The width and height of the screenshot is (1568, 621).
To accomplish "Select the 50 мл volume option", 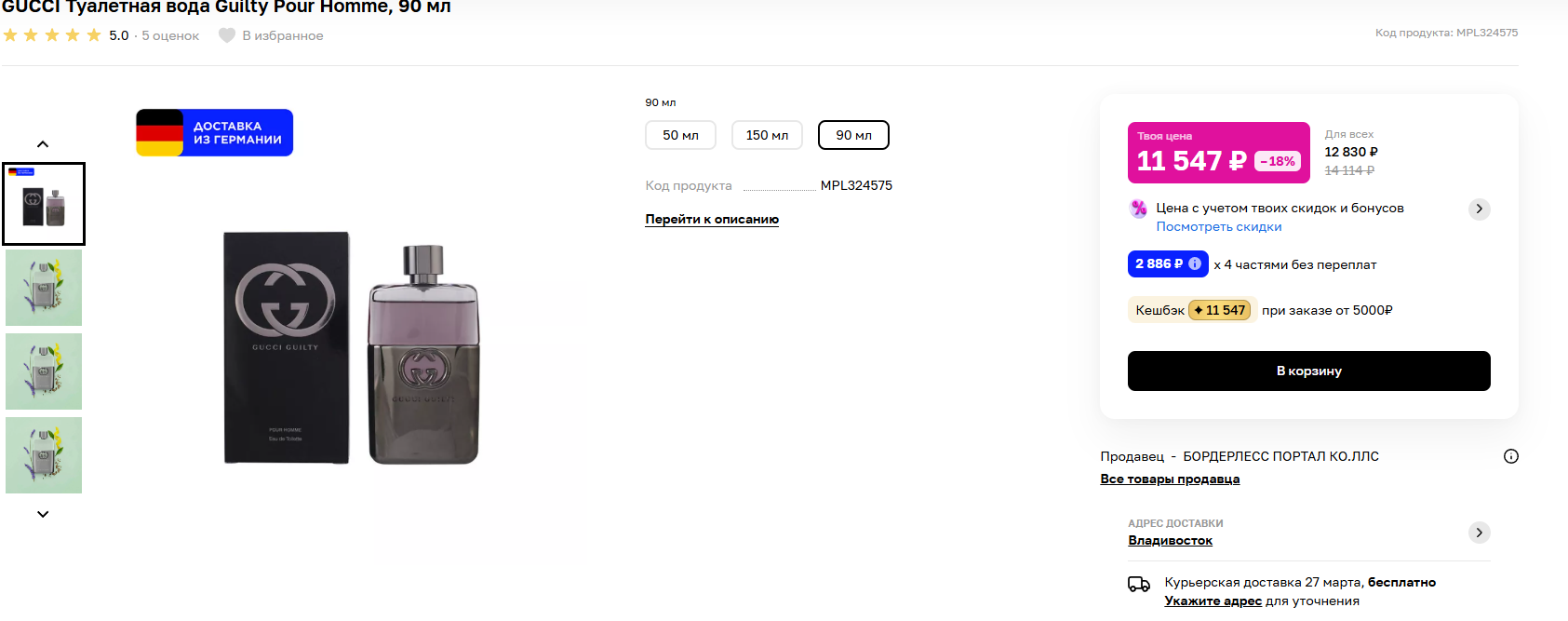I will (680, 135).
